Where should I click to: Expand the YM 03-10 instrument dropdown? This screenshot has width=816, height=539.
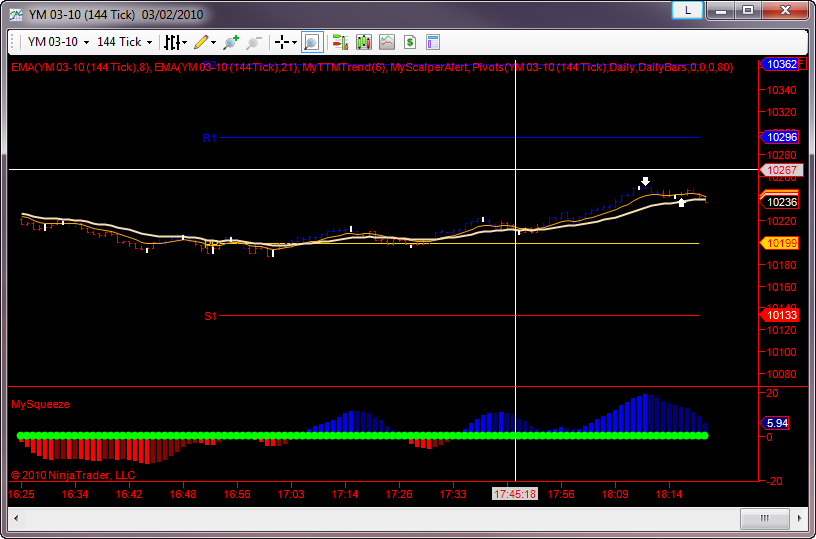(58, 42)
